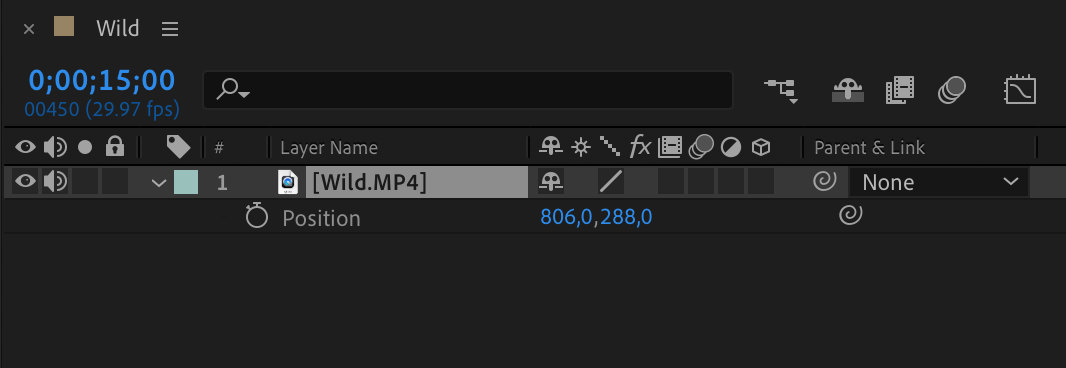Click the Position property pick whip spiral
This screenshot has height=368, width=1066.
point(850,216)
